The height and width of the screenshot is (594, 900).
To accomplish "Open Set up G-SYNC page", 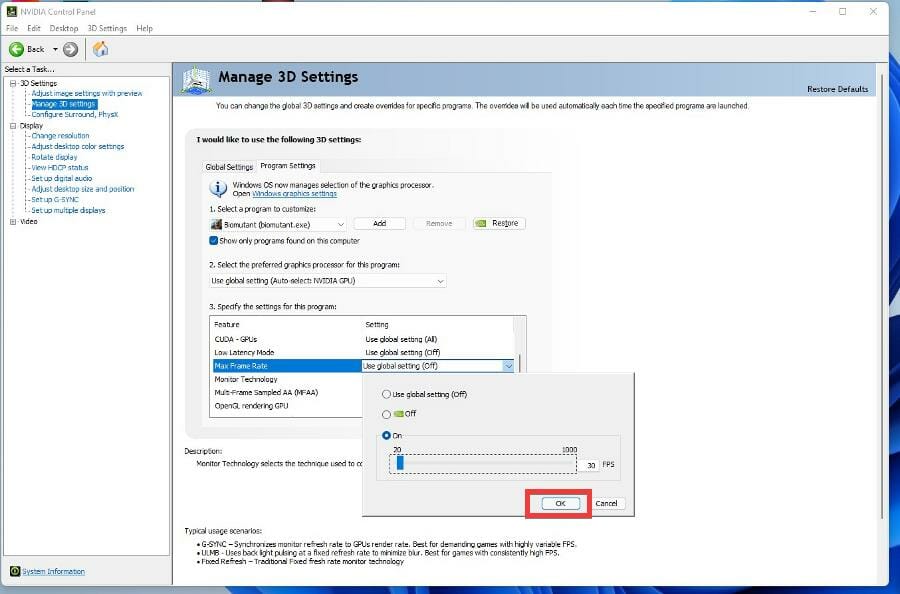I will pos(55,200).
